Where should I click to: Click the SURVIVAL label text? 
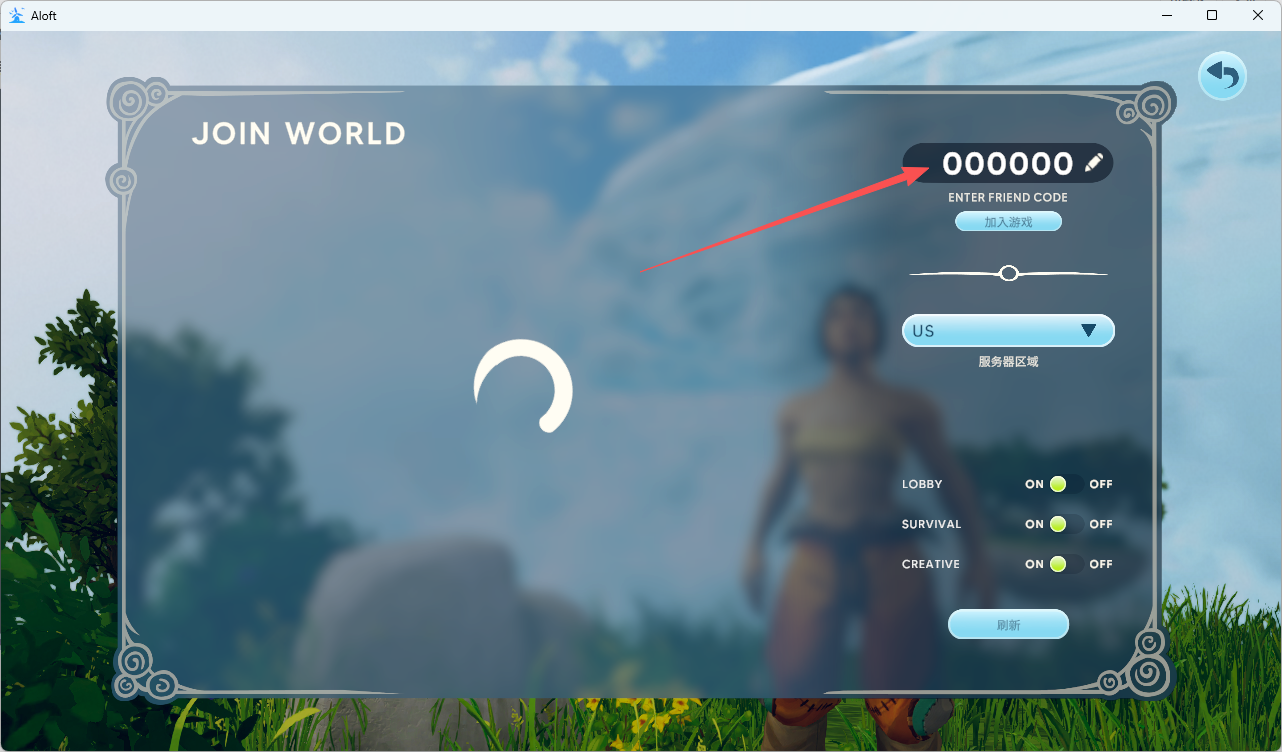coord(931,524)
